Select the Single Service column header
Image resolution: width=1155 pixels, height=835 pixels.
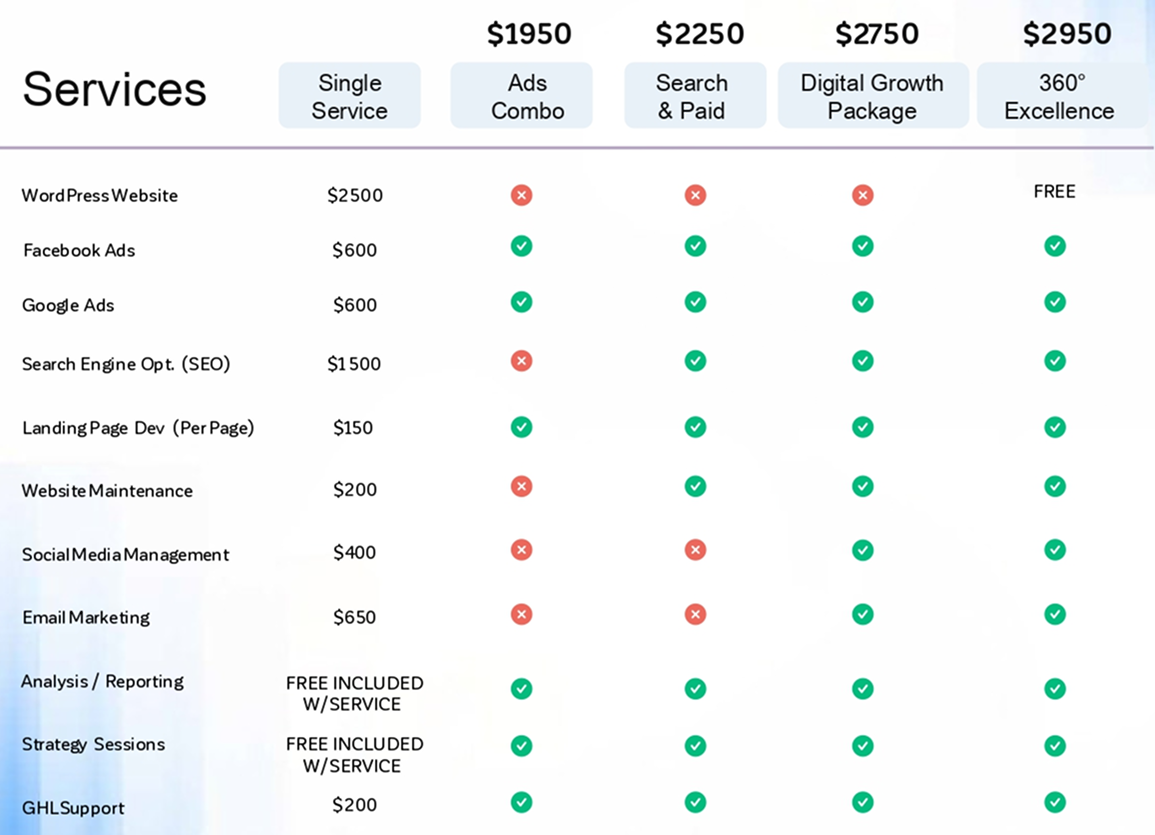(x=350, y=96)
